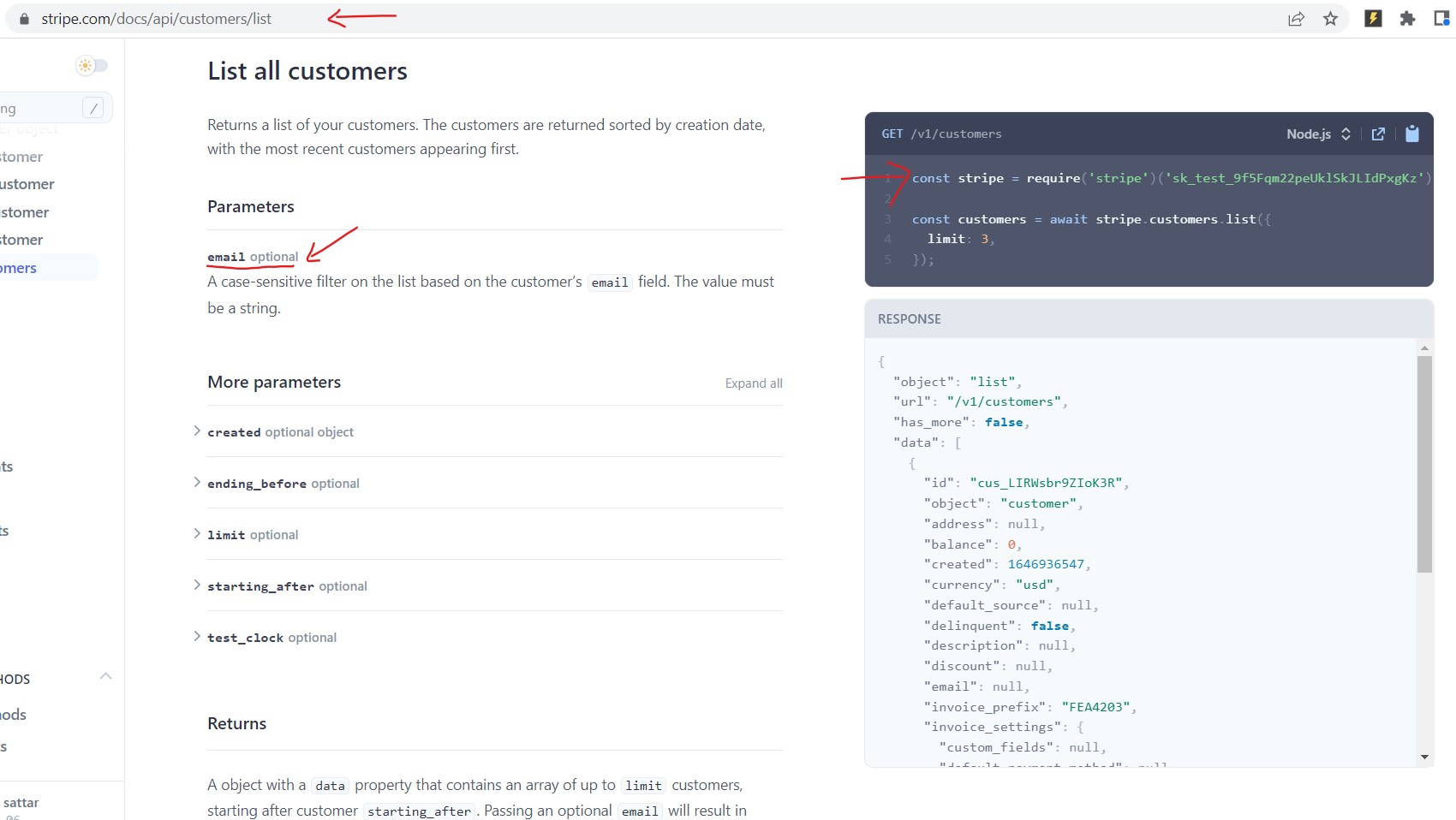Click the stripe.com address bar URL
Image resolution: width=1456 pixels, height=820 pixels.
click(156, 19)
